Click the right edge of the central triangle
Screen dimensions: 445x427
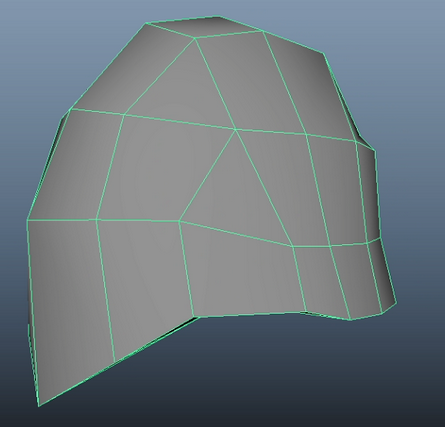tap(264, 188)
